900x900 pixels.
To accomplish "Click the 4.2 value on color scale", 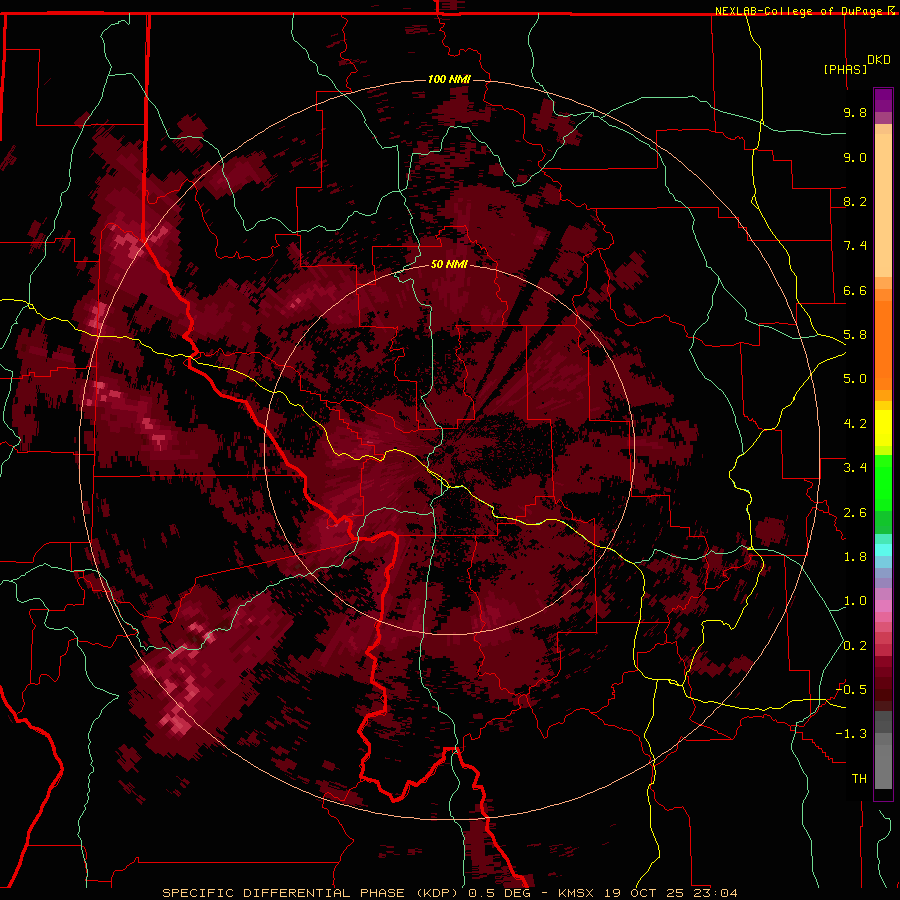I will click(855, 424).
